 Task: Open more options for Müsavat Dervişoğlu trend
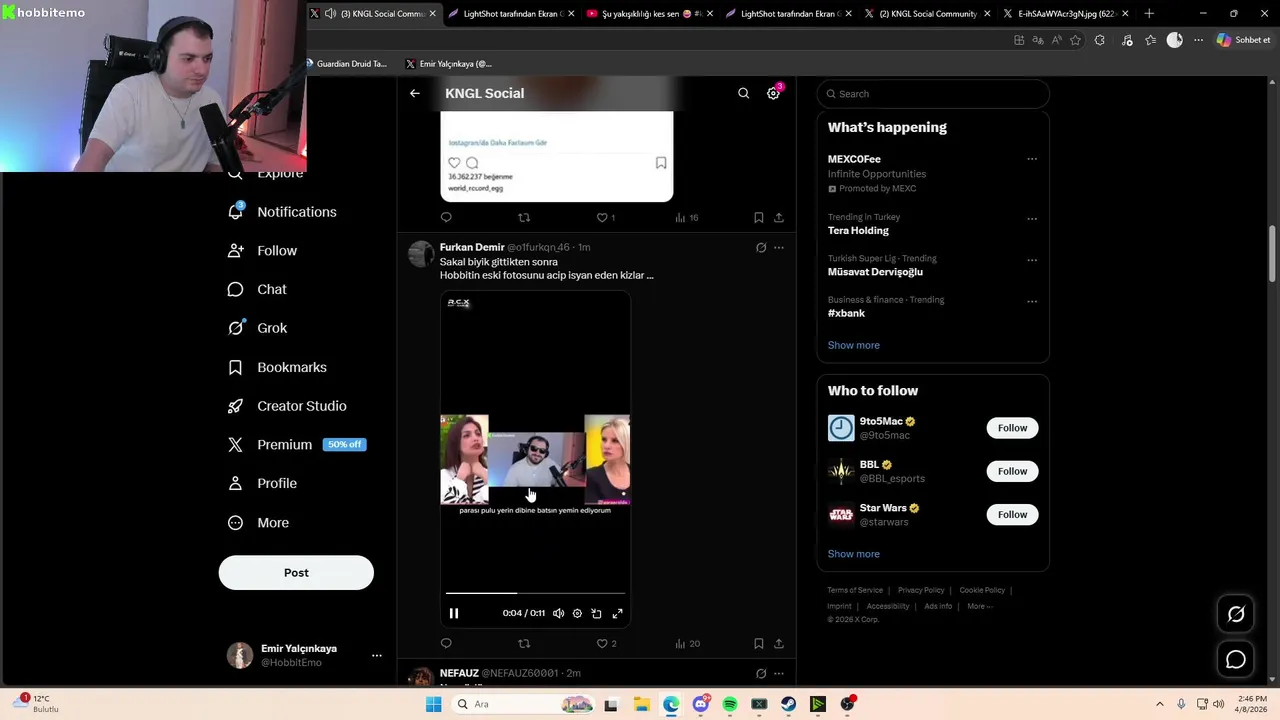click(x=1032, y=260)
